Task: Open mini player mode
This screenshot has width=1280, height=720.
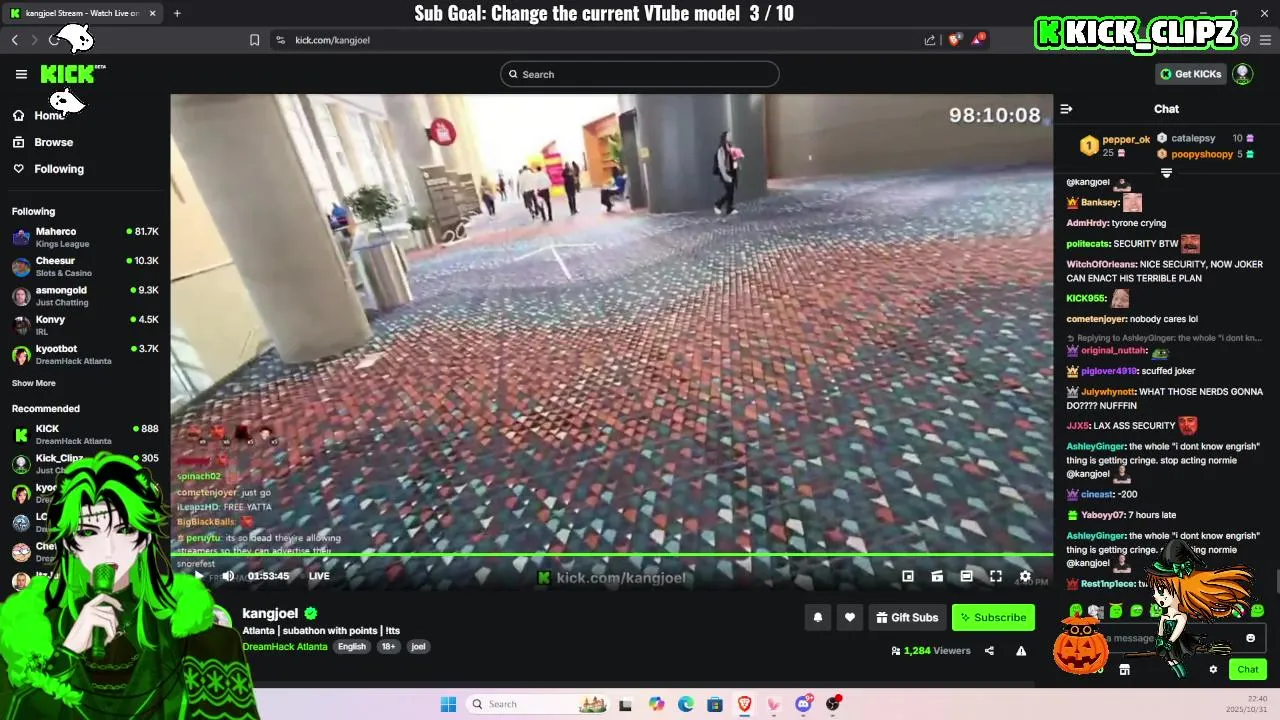Action: [908, 576]
